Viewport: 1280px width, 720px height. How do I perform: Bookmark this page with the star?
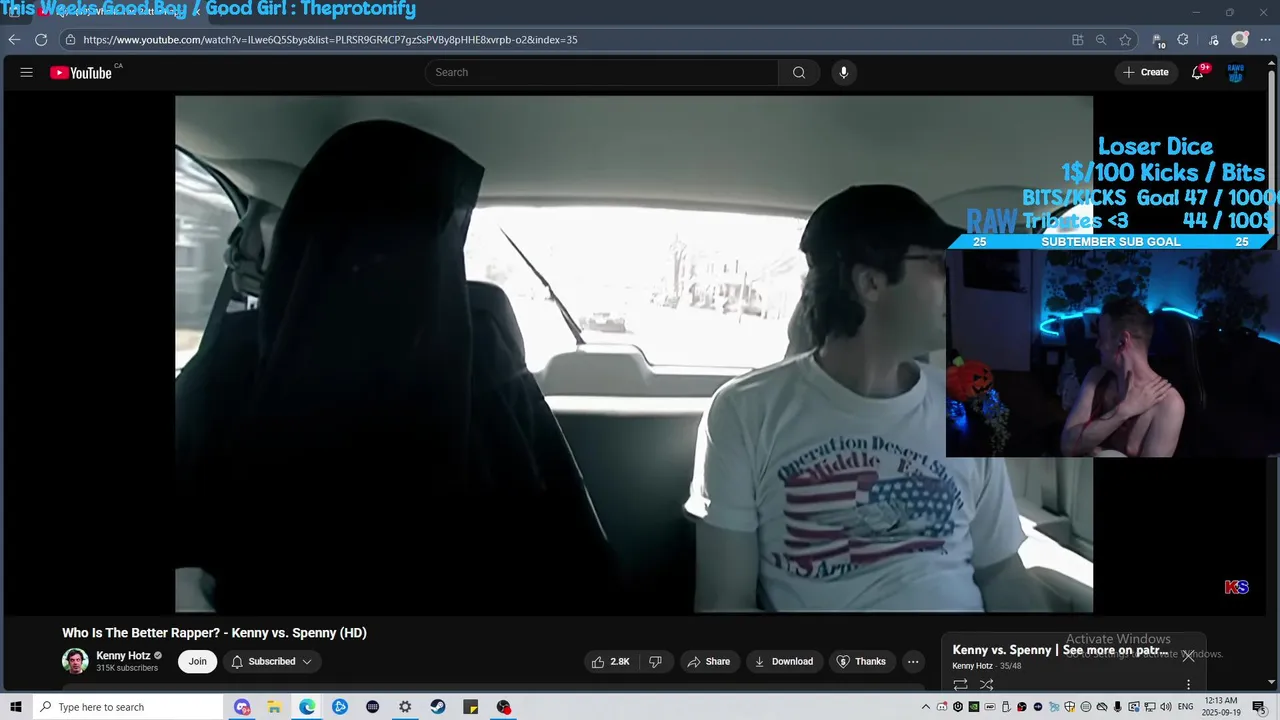[1125, 40]
